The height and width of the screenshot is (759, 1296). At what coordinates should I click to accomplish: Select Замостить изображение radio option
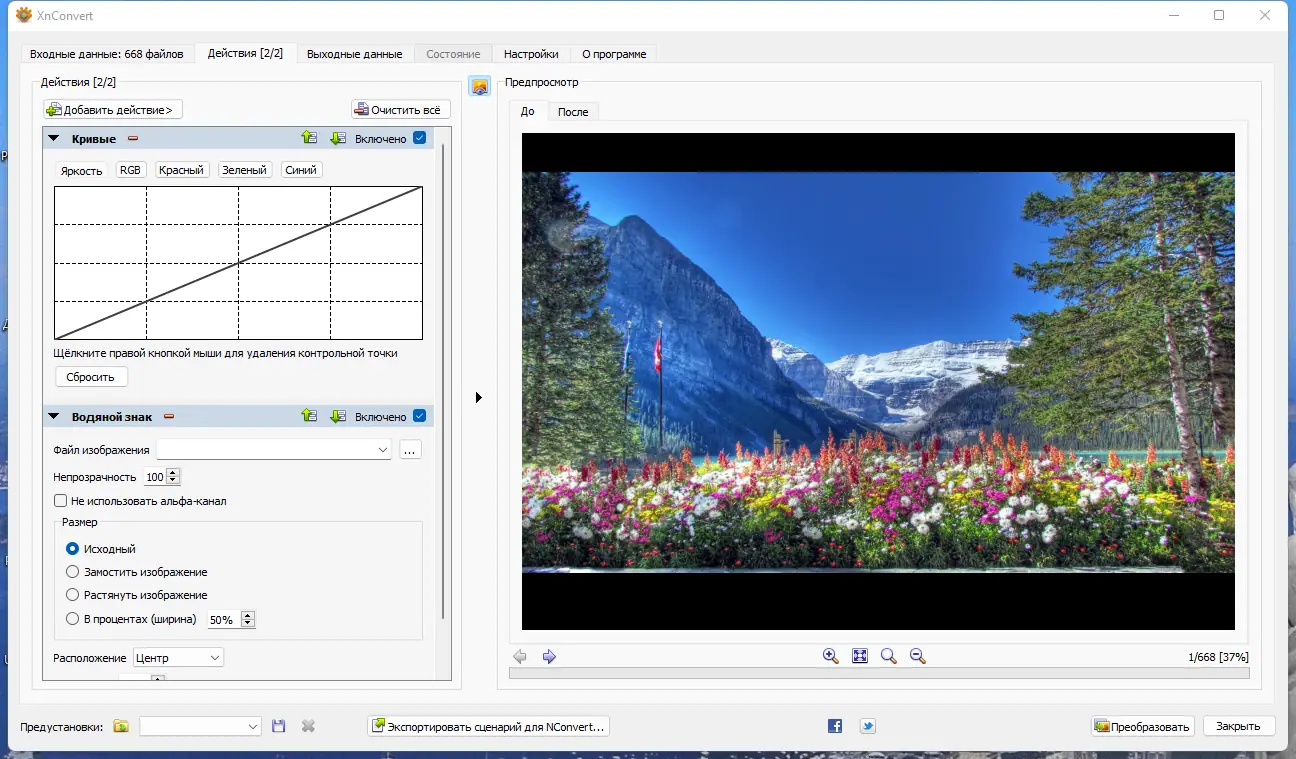(x=72, y=572)
